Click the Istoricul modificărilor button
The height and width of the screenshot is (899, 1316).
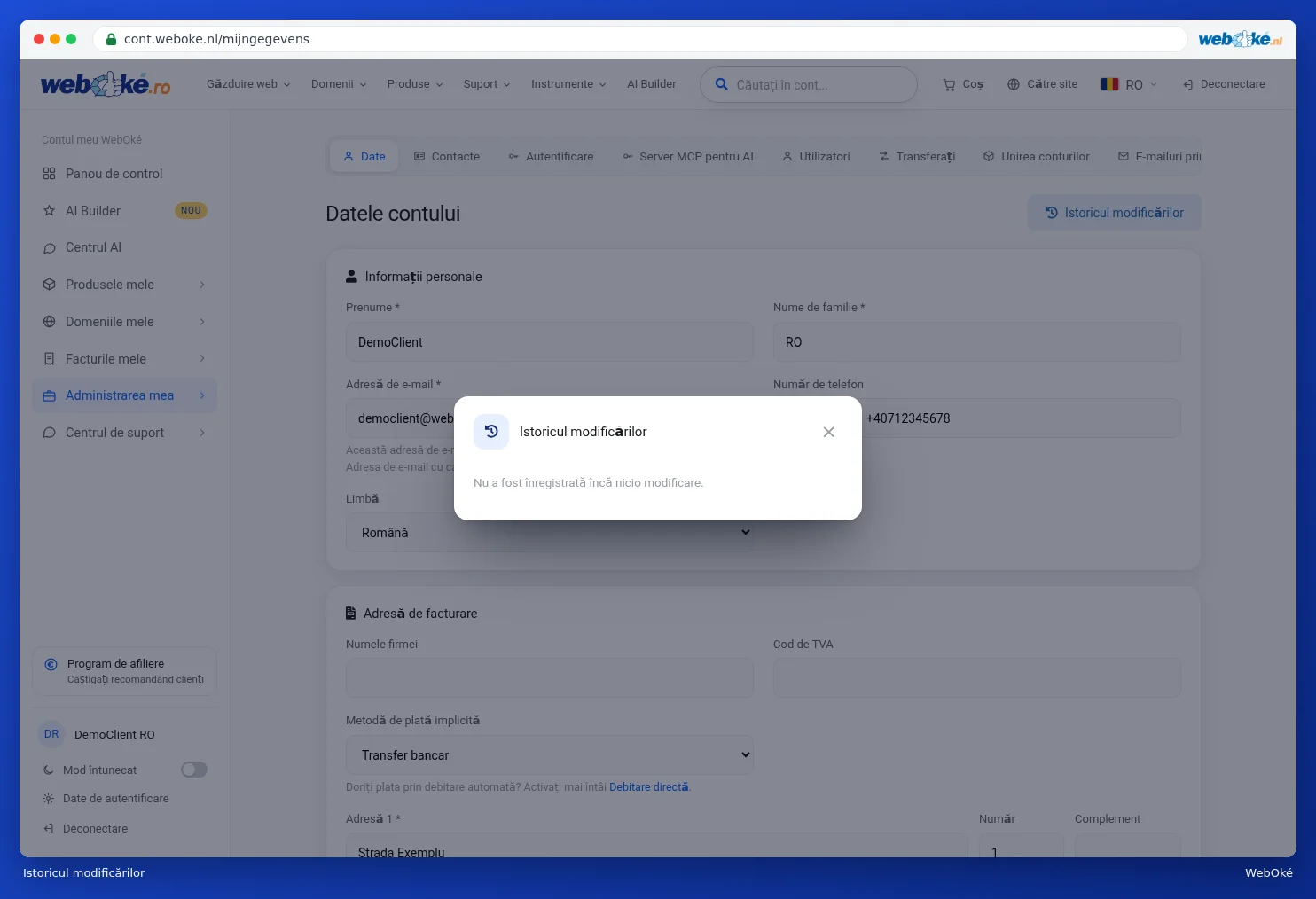pyautogui.click(x=1115, y=213)
